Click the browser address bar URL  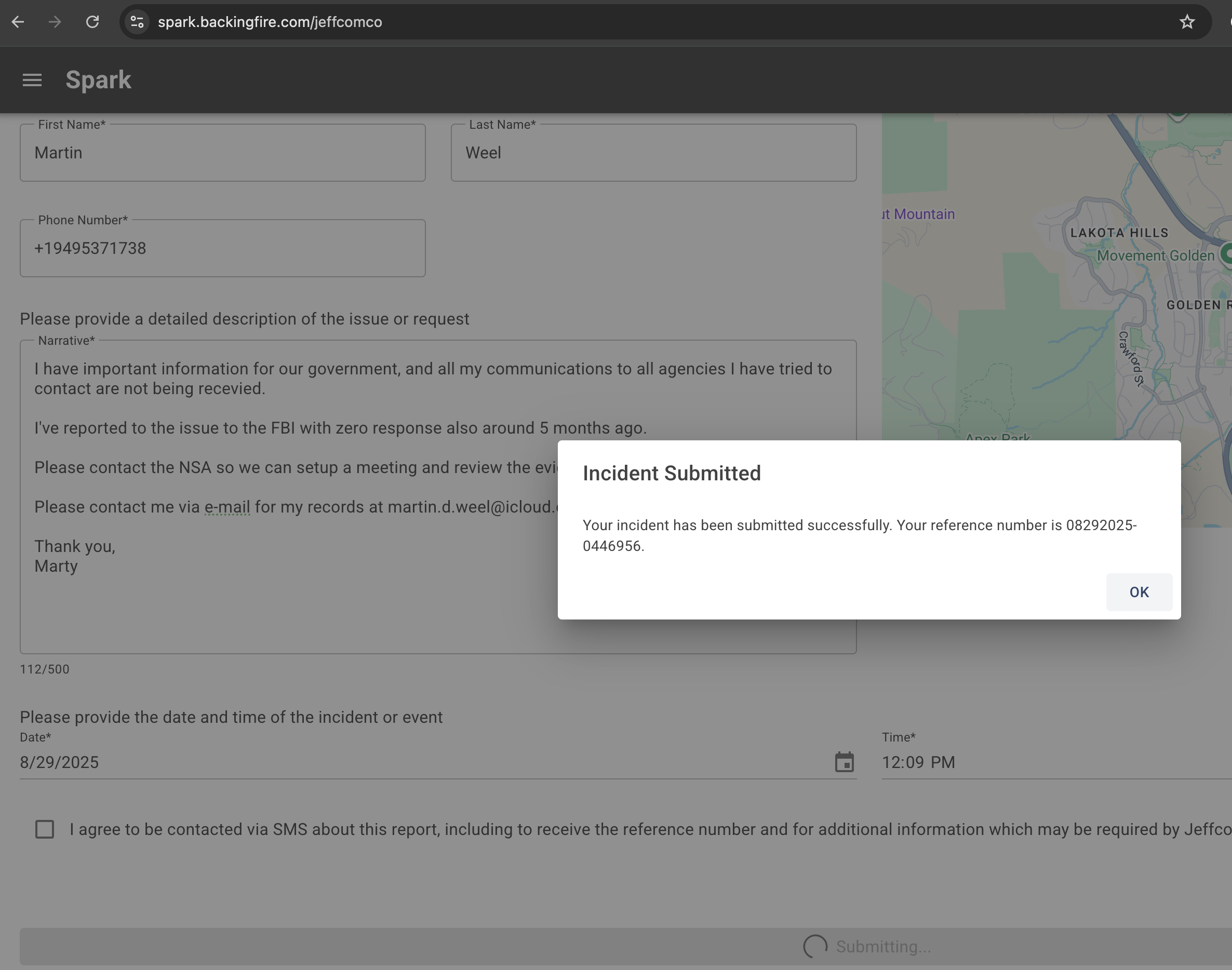(270, 22)
